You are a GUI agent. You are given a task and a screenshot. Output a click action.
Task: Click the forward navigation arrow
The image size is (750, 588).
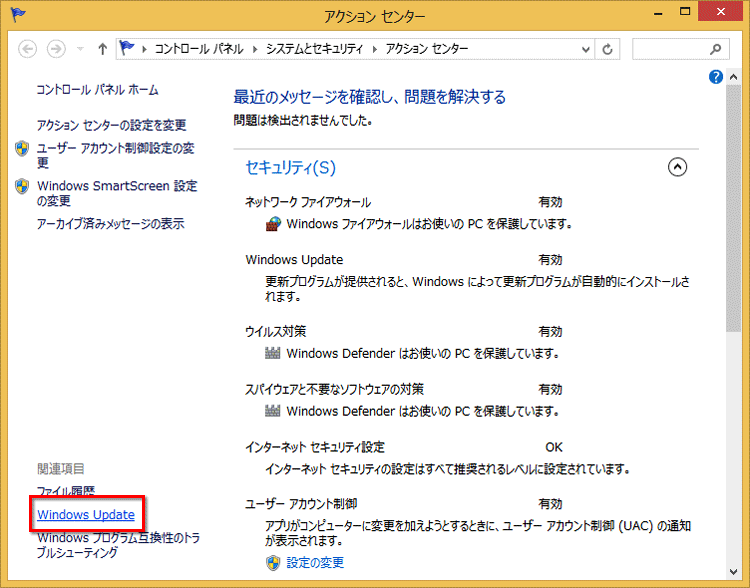pos(57,49)
